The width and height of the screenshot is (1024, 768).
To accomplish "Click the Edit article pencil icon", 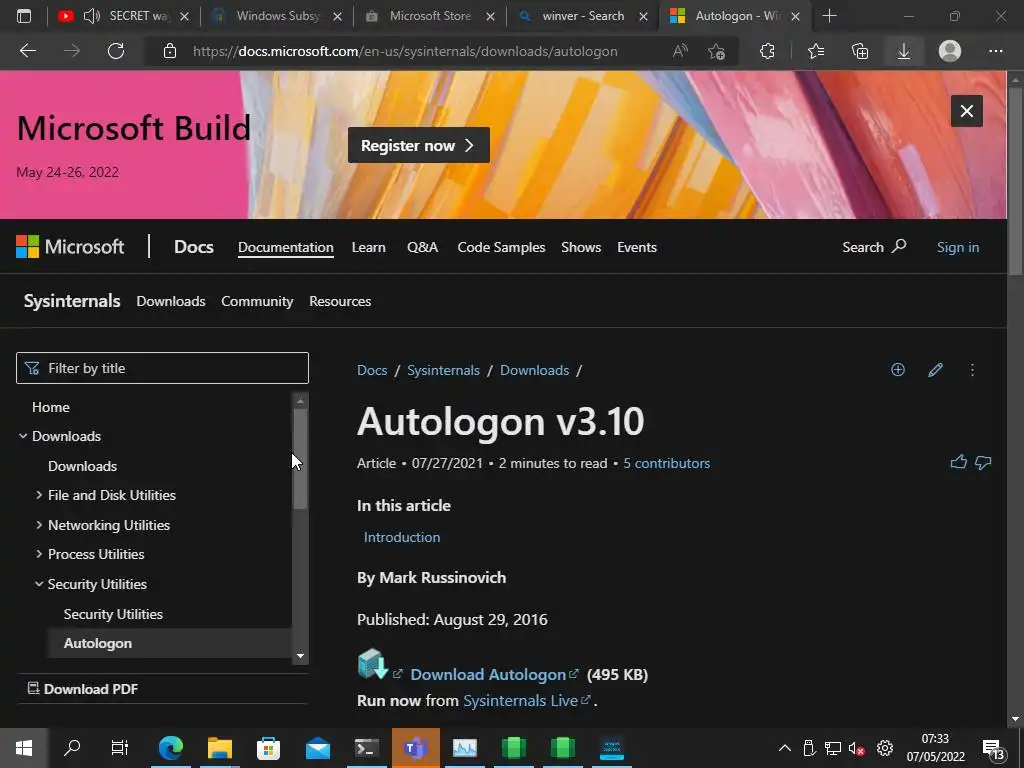I will [935, 370].
